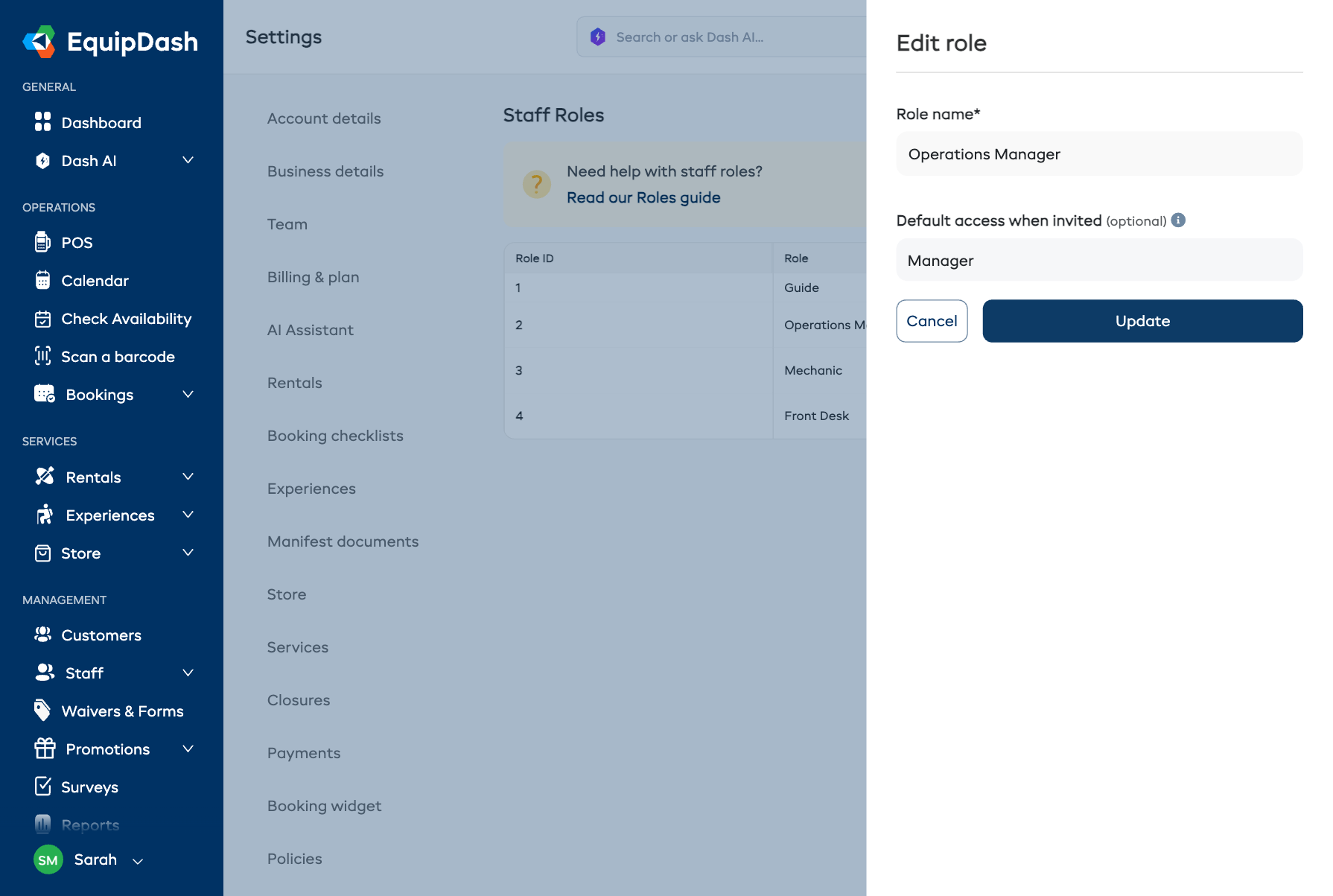Click the Rentals icon under Services
This screenshot has height=896, width=1333.
pyautogui.click(x=45, y=477)
